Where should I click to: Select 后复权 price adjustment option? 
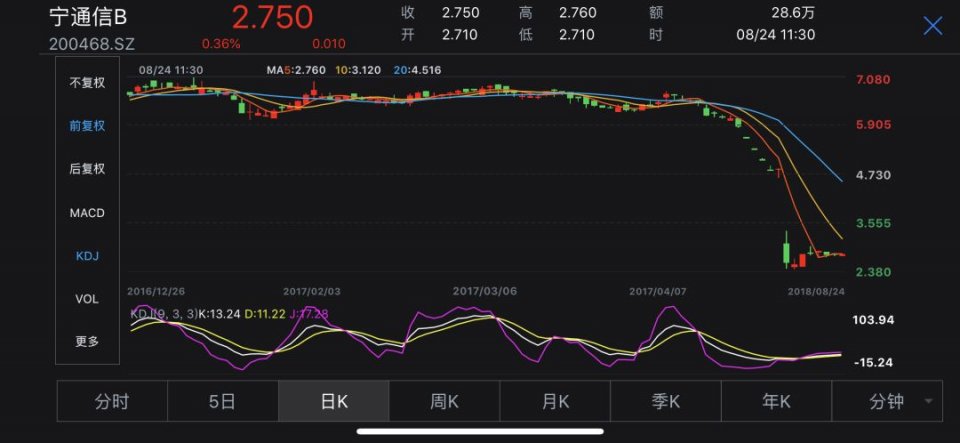[x=87, y=169]
